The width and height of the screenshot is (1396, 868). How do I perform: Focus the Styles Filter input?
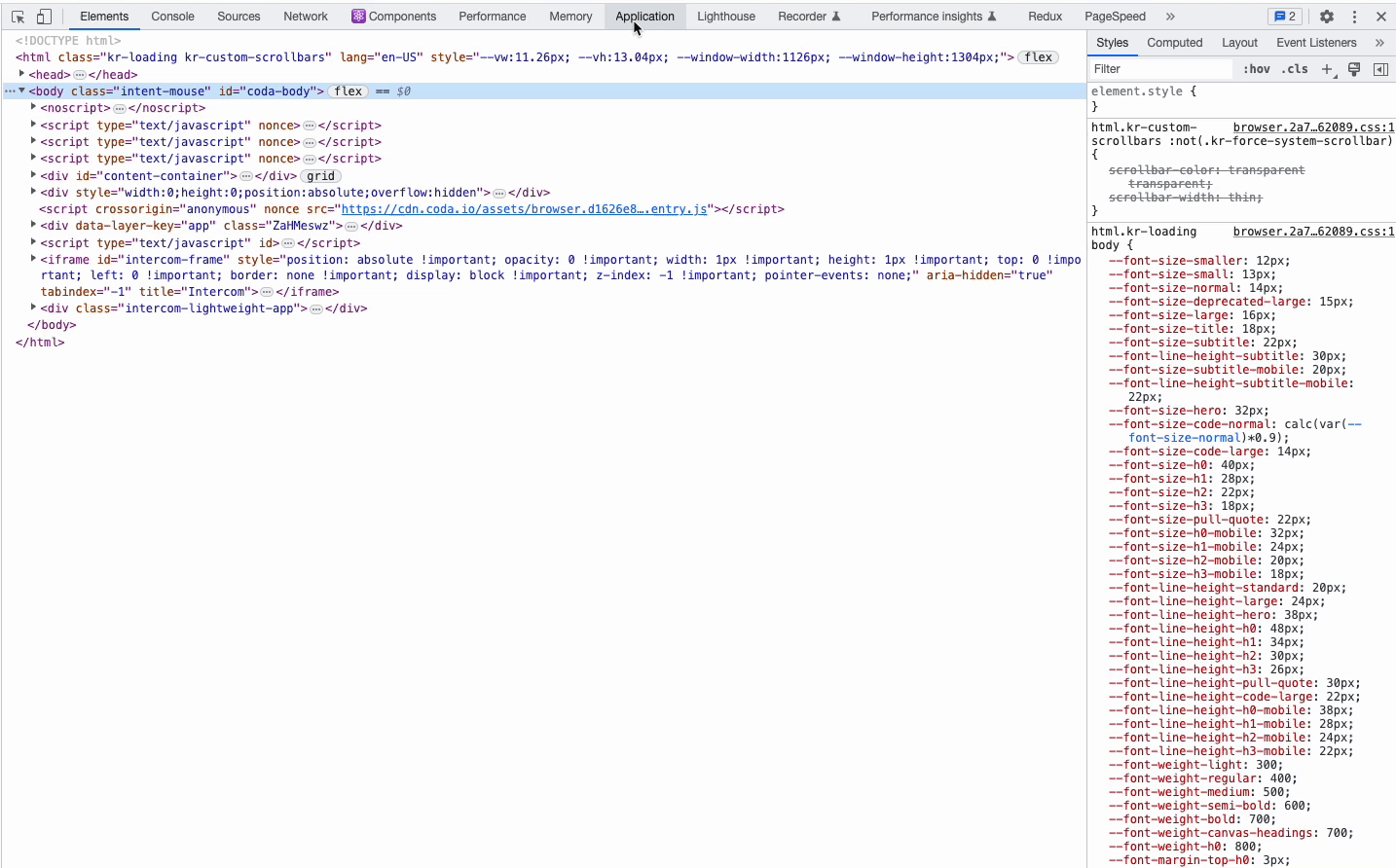point(1161,69)
